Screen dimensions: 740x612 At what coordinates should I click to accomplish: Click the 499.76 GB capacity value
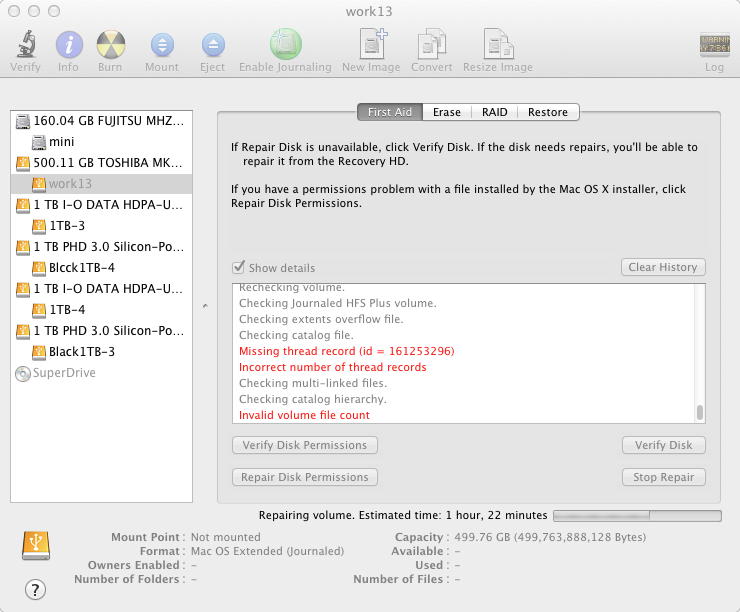click(550, 537)
